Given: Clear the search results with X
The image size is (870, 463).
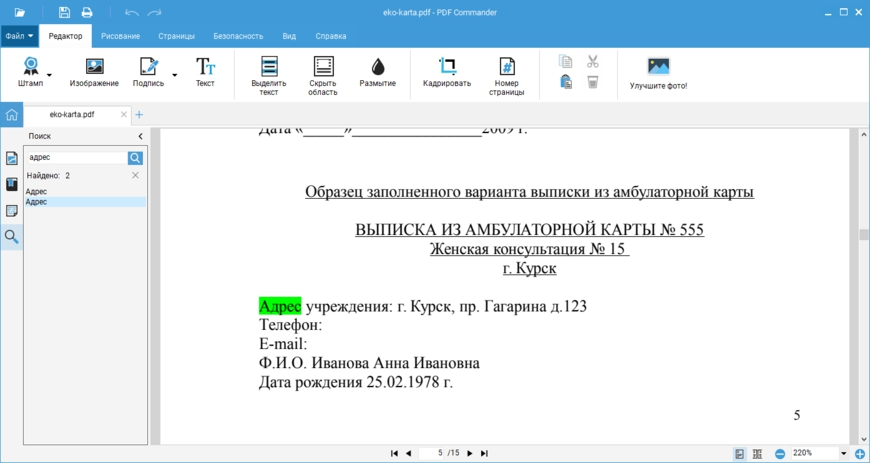Looking at the screenshot, I should coord(135,175).
